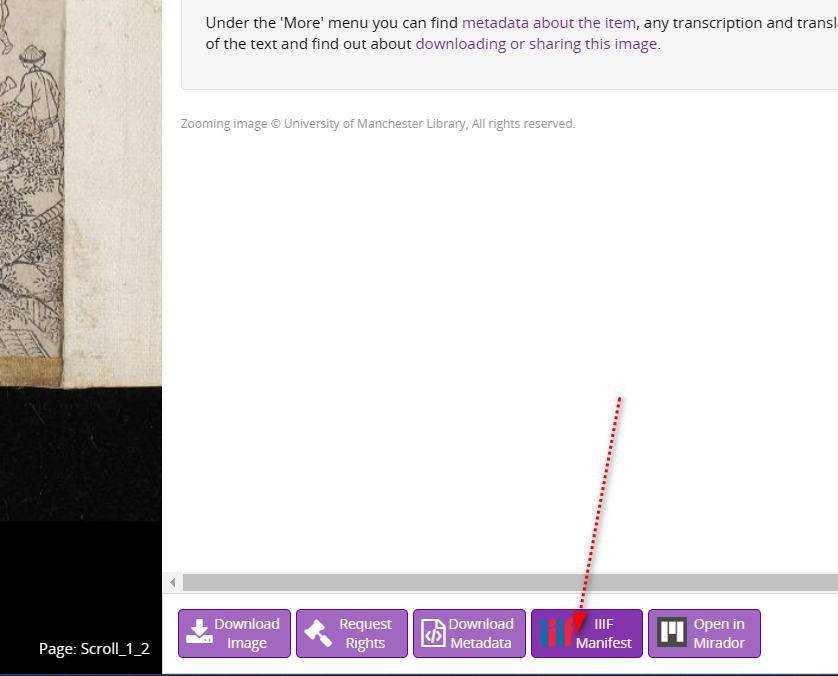Click the gavel icon for Request Rights
The width and height of the screenshot is (838, 676).
tap(317, 633)
